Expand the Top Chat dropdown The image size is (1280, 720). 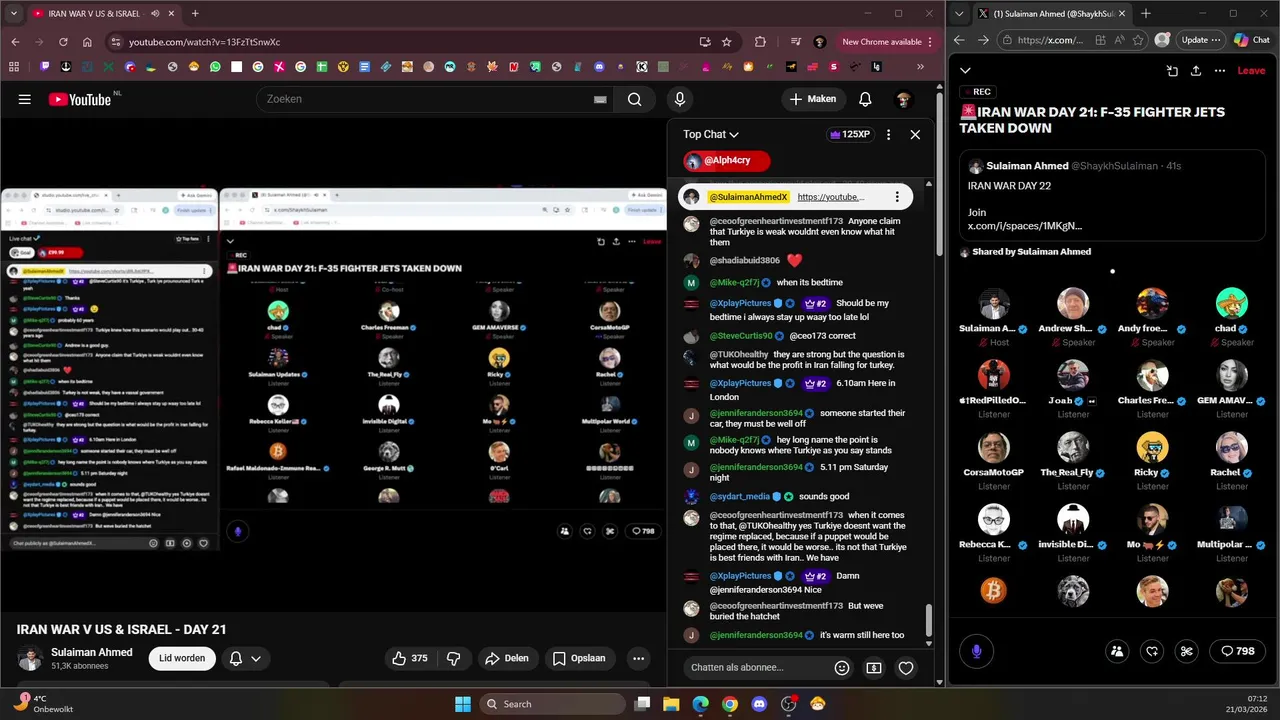click(x=711, y=134)
